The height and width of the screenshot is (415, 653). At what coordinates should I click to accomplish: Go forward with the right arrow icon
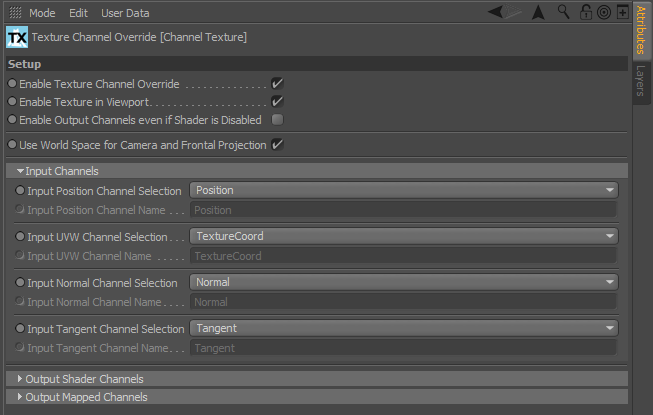coord(514,12)
